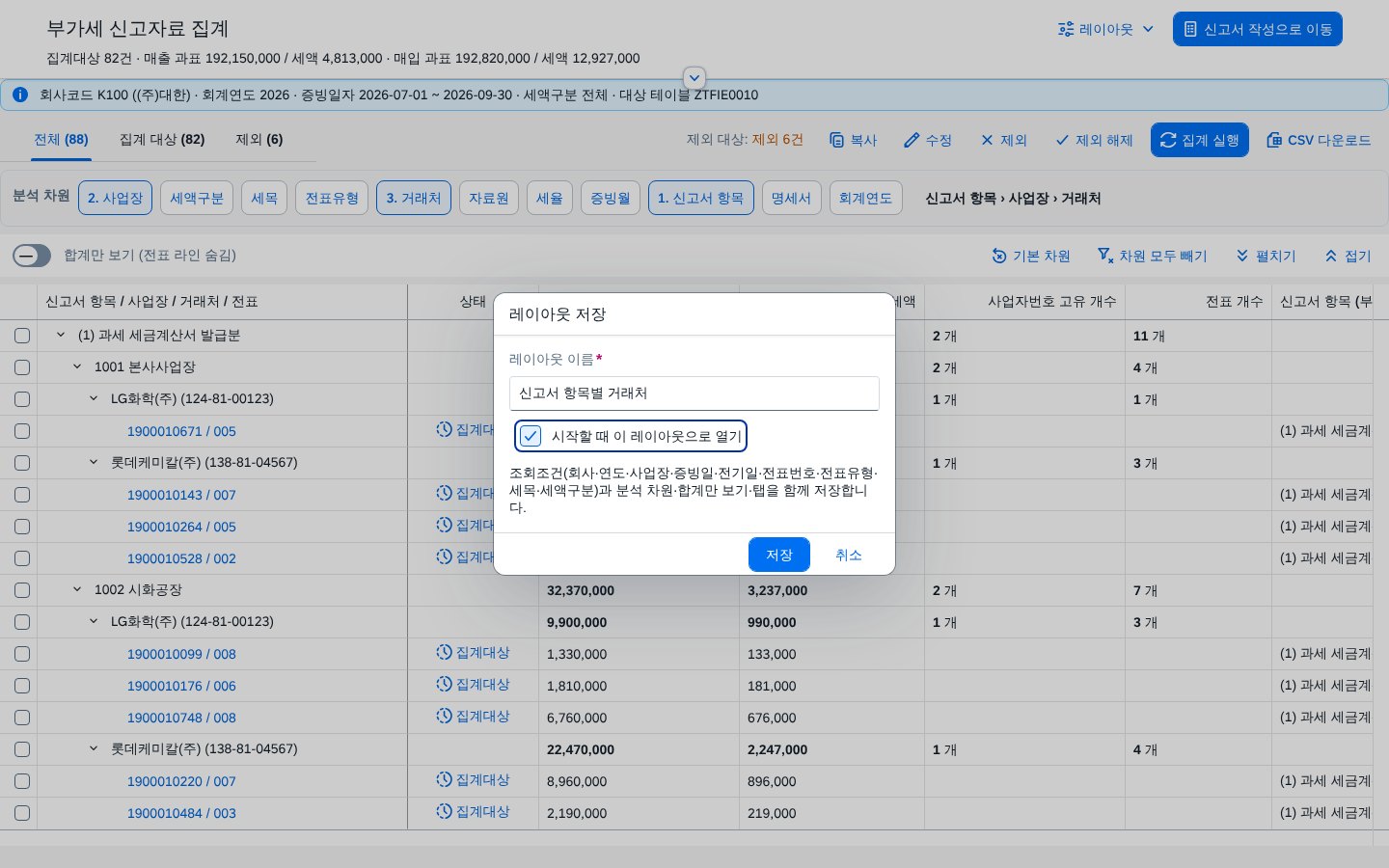Check the box for 1900010484 / 003 row
Image resolution: width=1389 pixels, height=868 pixels.
pyautogui.click(x=22, y=813)
